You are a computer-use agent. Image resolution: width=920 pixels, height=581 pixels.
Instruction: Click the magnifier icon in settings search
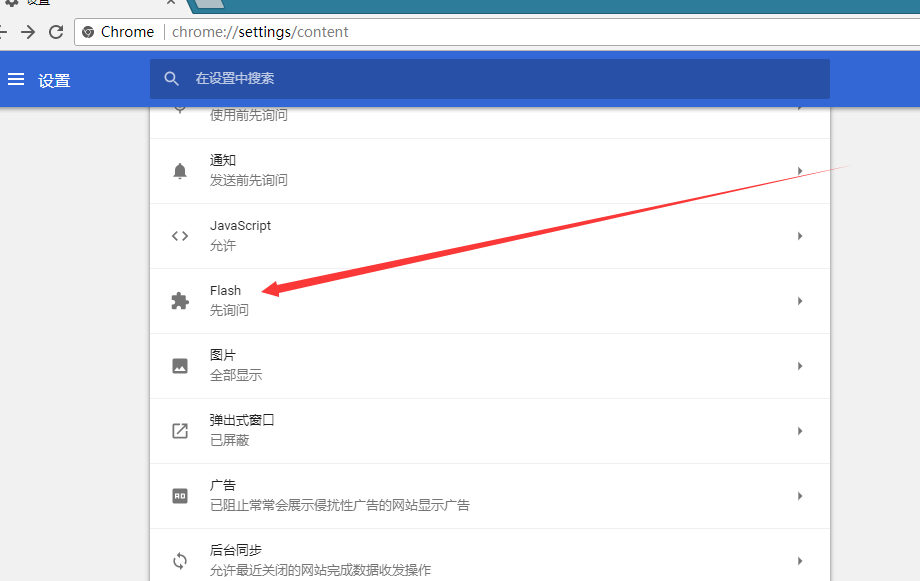[x=172, y=79]
